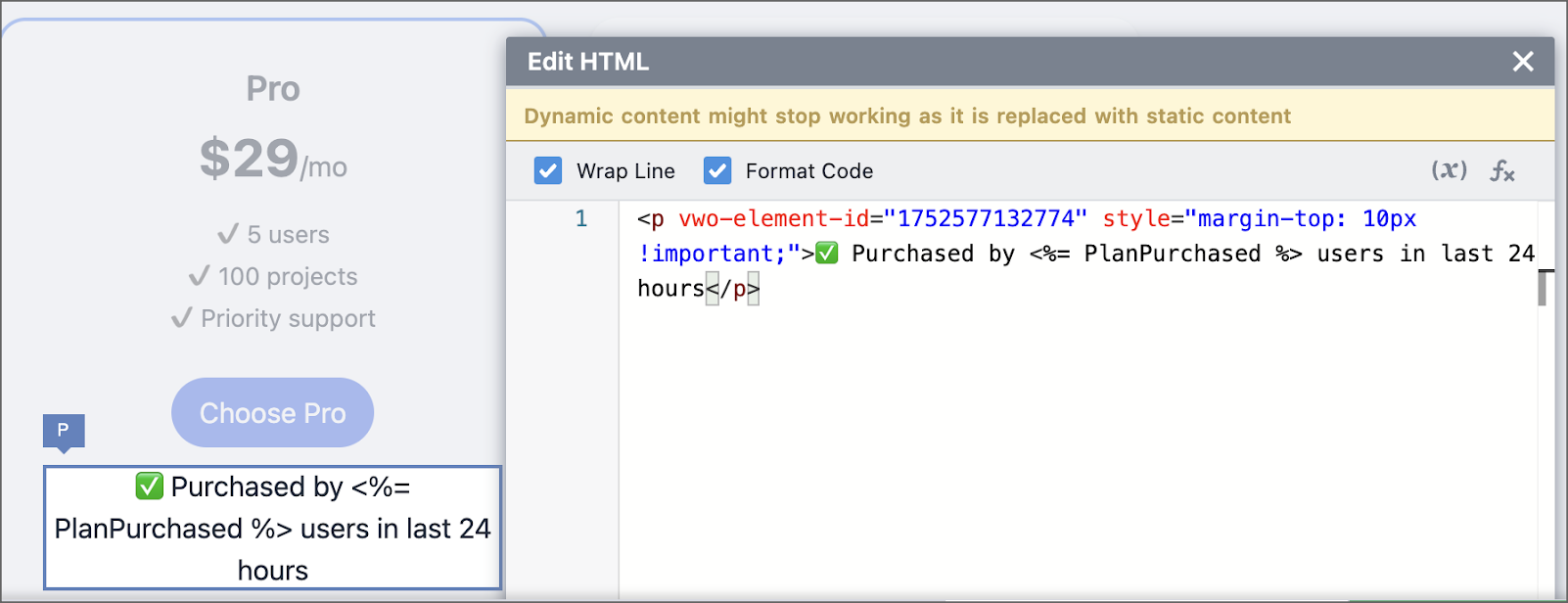The height and width of the screenshot is (603, 1568).
Task: Close the Edit HTML dialog
Action: pos(1522,62)
